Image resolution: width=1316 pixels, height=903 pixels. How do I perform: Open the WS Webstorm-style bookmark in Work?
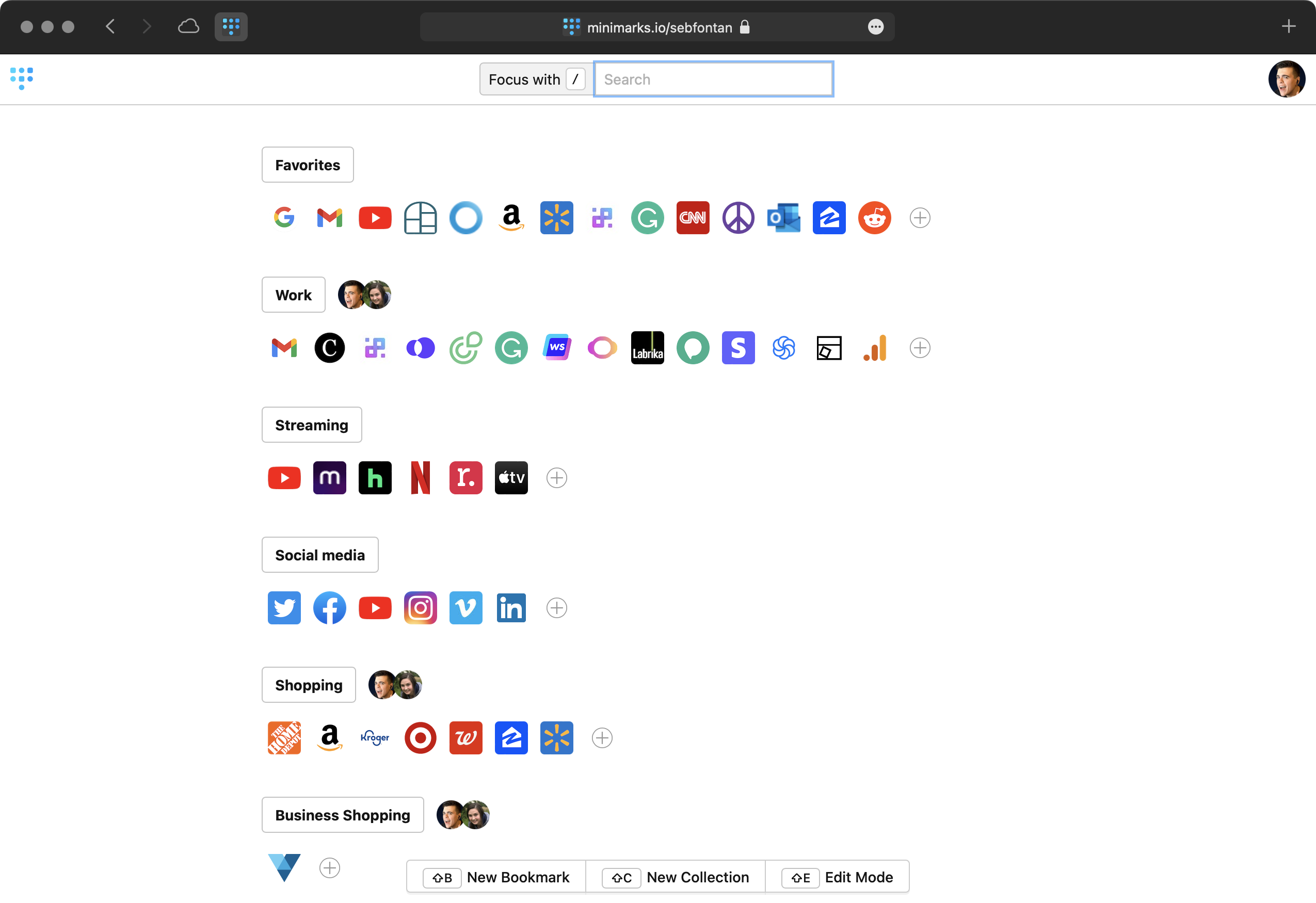(557, 348)
